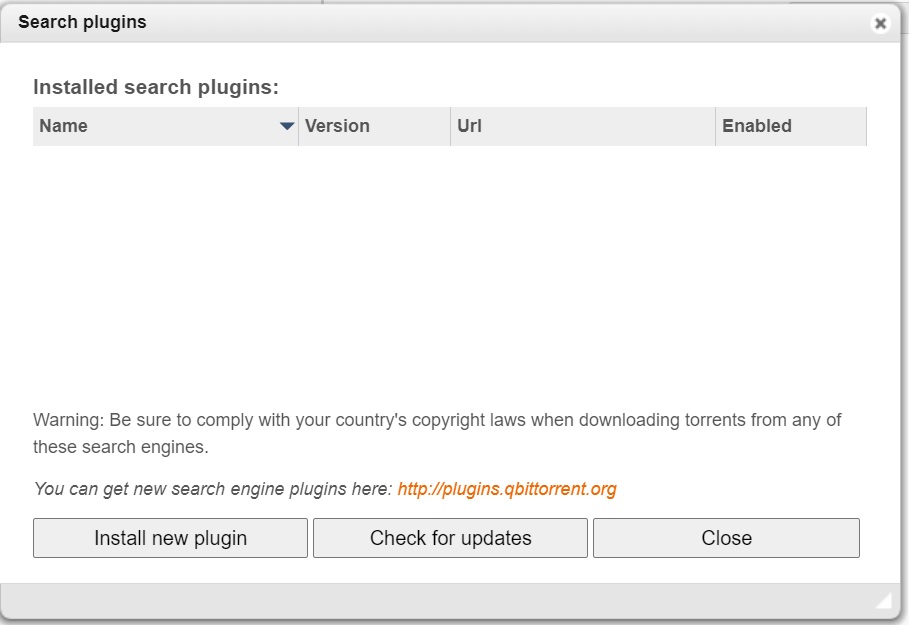Screen dimensions: 909x625
Task: Click the Close button at the bottom
Action: click(726, 538)
